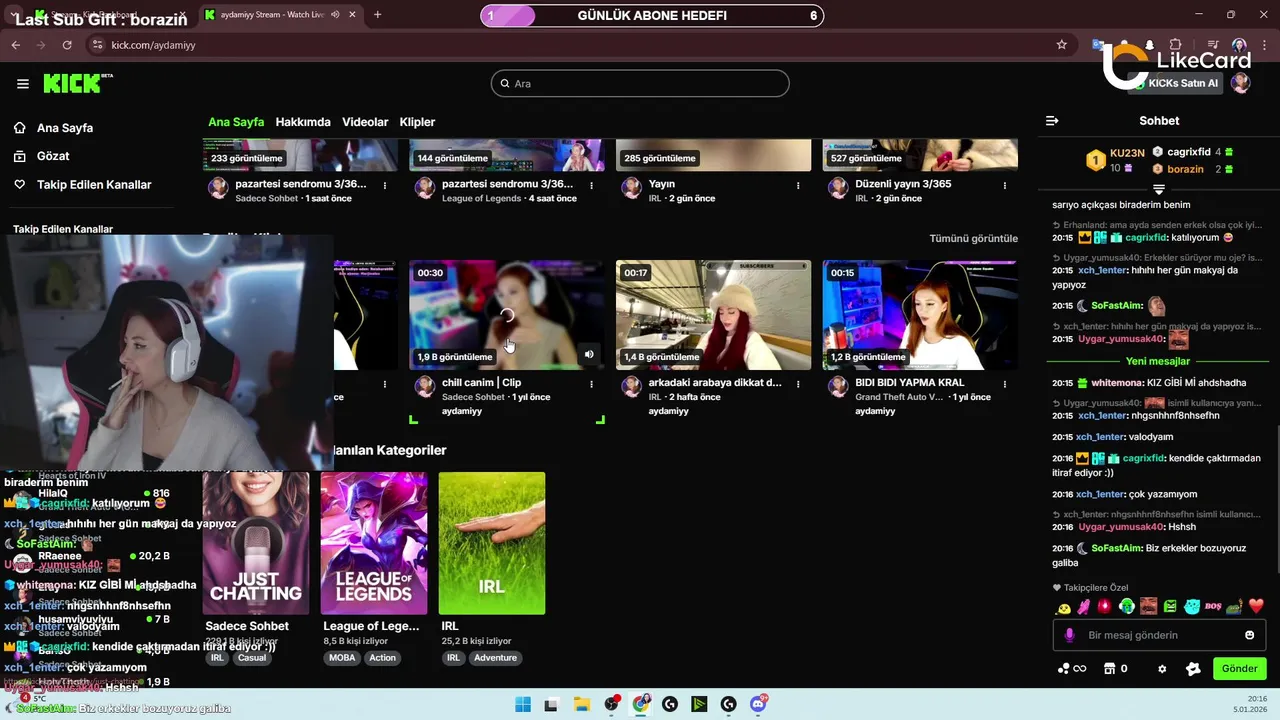Open the Just Chatting category card

pyautogui.click(x=256, y=543)
